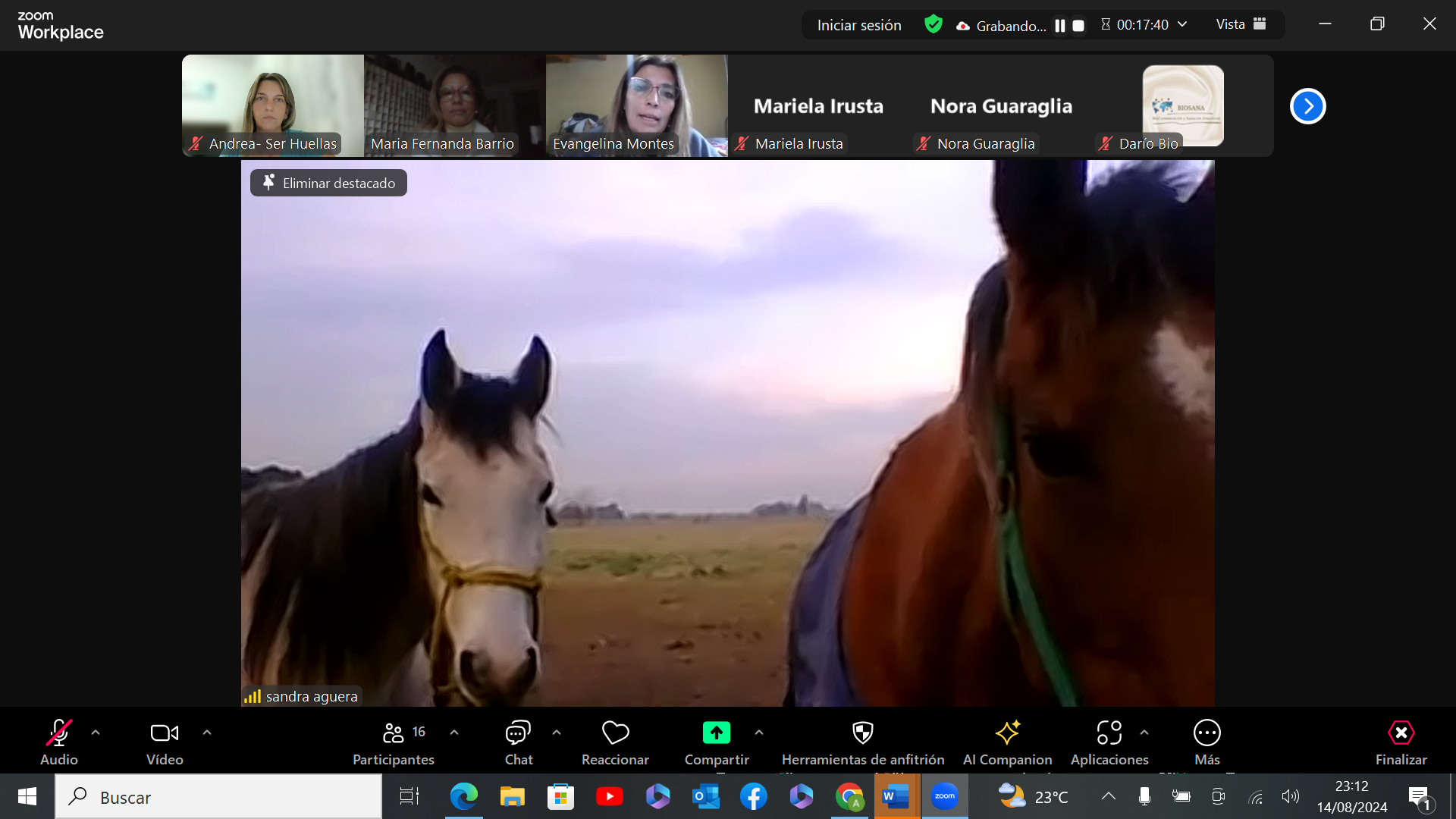Screen dimensions: 1456x819
Task: Show next participants with blue arrow
Action: (x=1307, y=106)
